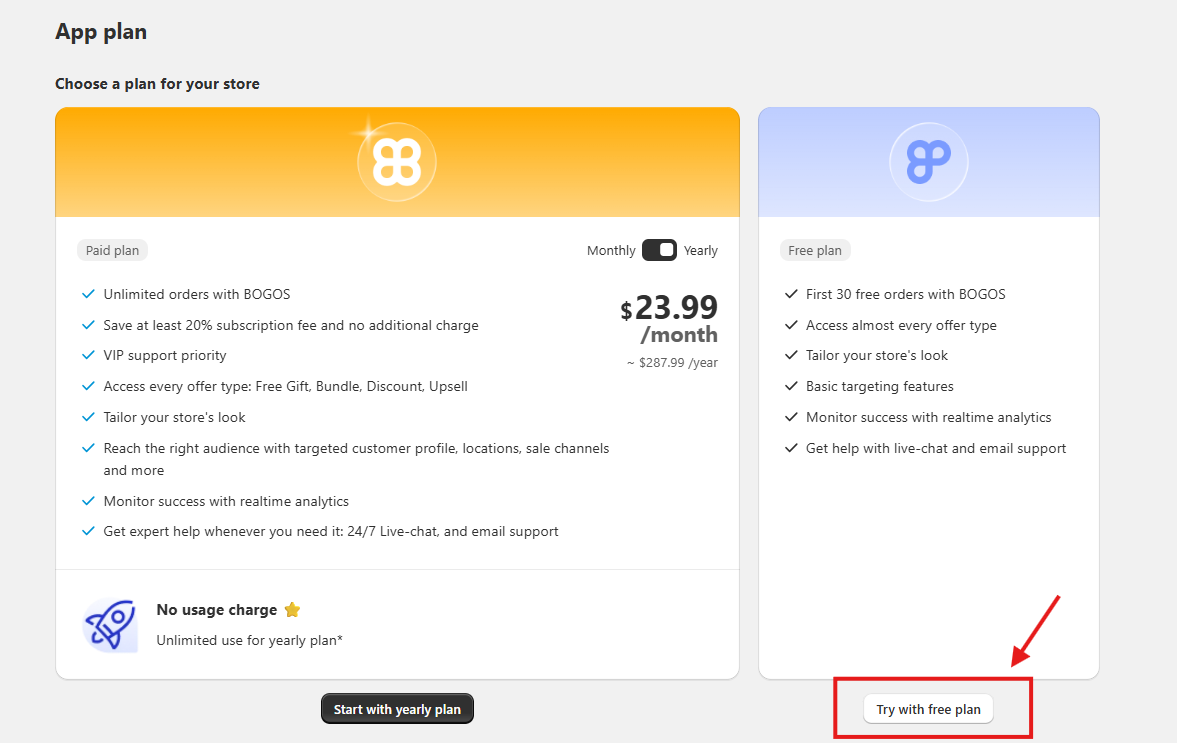Click Reach the right audience text
This screenshot has width=1177, height=743.
357,459
